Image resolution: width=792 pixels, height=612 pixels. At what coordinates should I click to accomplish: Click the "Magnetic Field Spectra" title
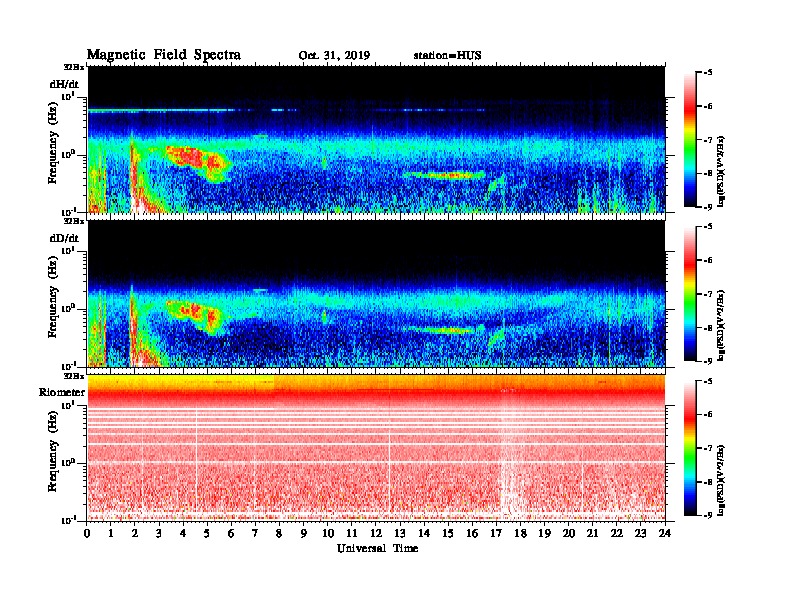(x=164, y=55)
